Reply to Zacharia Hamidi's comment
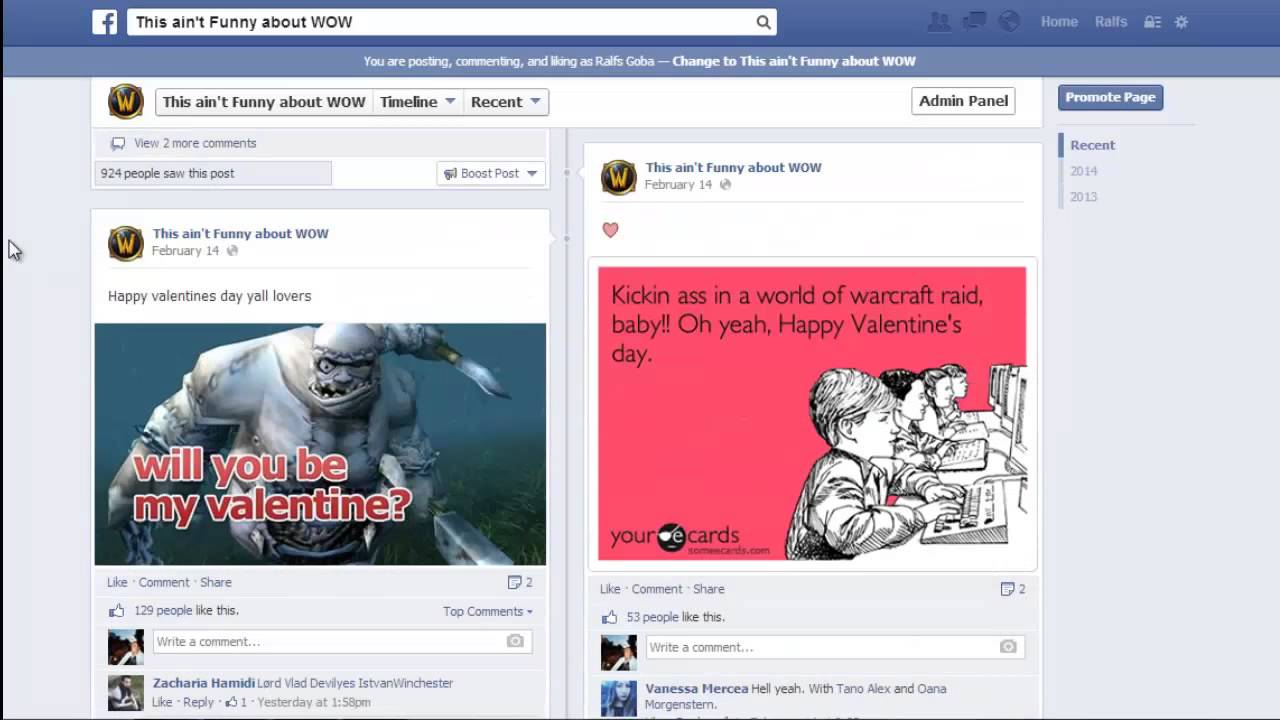The image size is (1280, 720). [x=198, y=702]
